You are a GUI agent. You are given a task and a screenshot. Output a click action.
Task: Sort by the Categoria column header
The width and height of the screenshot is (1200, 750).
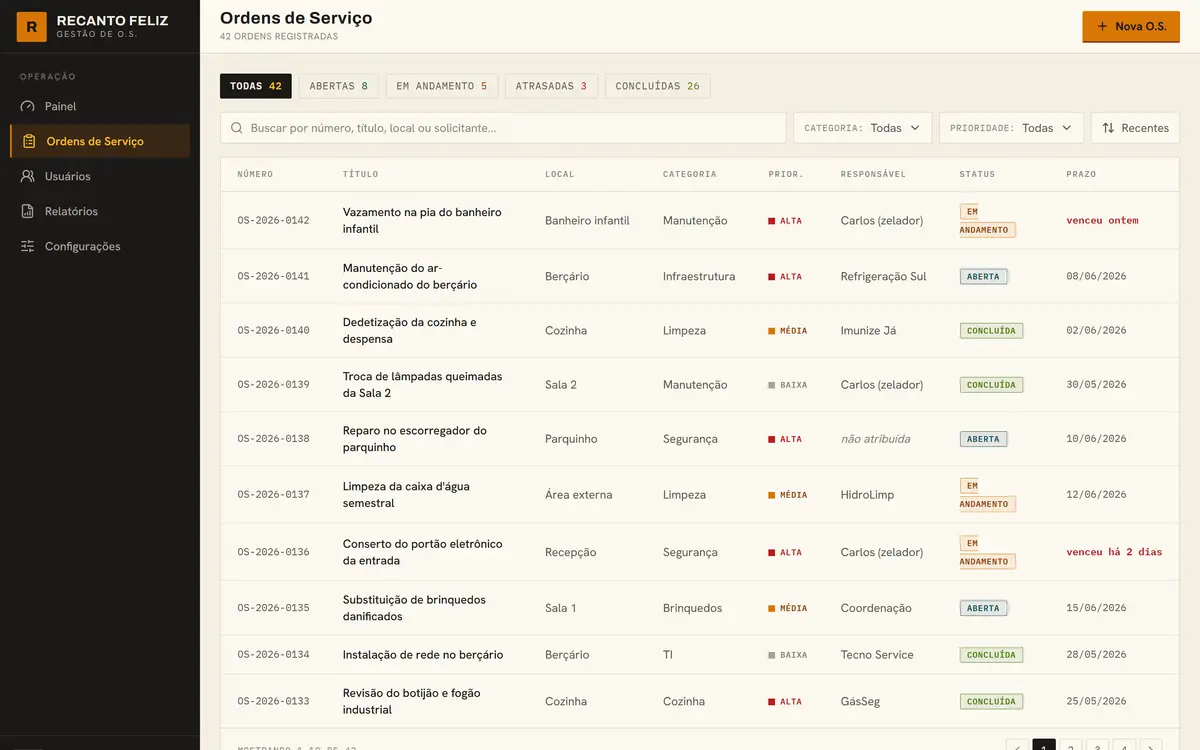[x=689, y=174]
